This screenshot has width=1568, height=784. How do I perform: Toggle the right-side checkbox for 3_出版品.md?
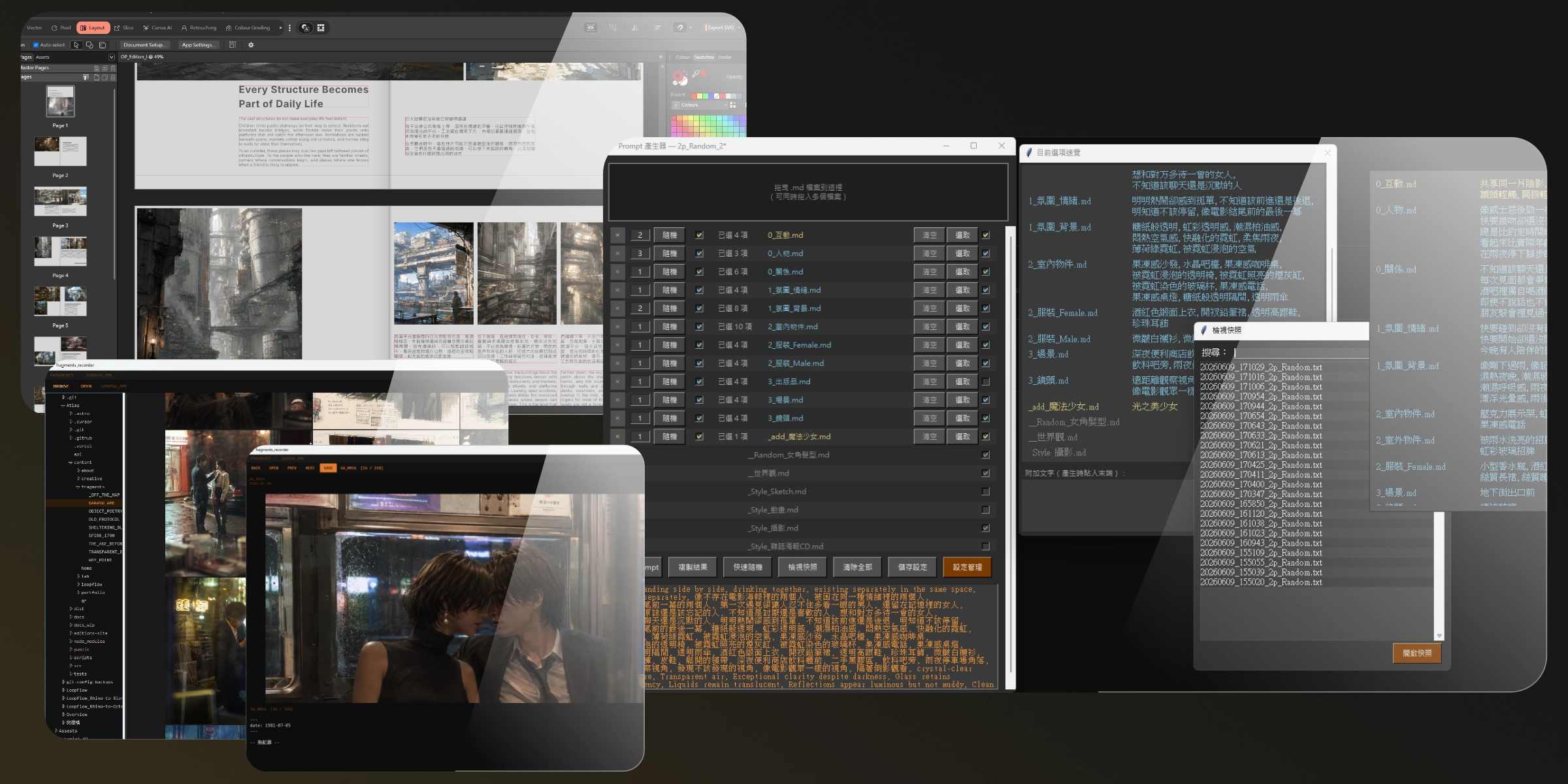pyautogui.click(x=986, y=382)
